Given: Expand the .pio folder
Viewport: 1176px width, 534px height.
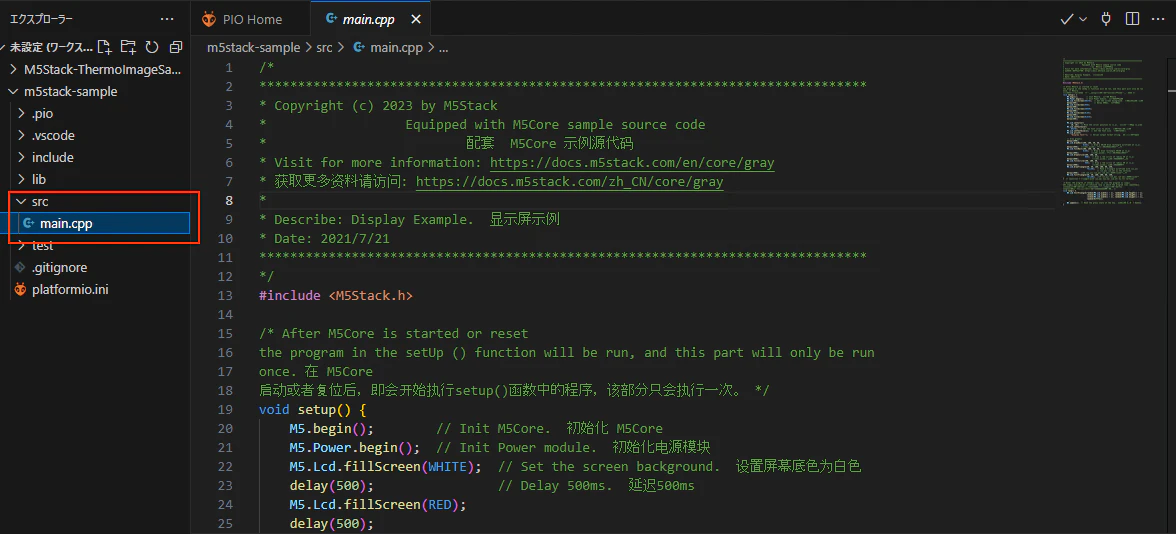Looking at the screenshot, I should pos(95,114).
